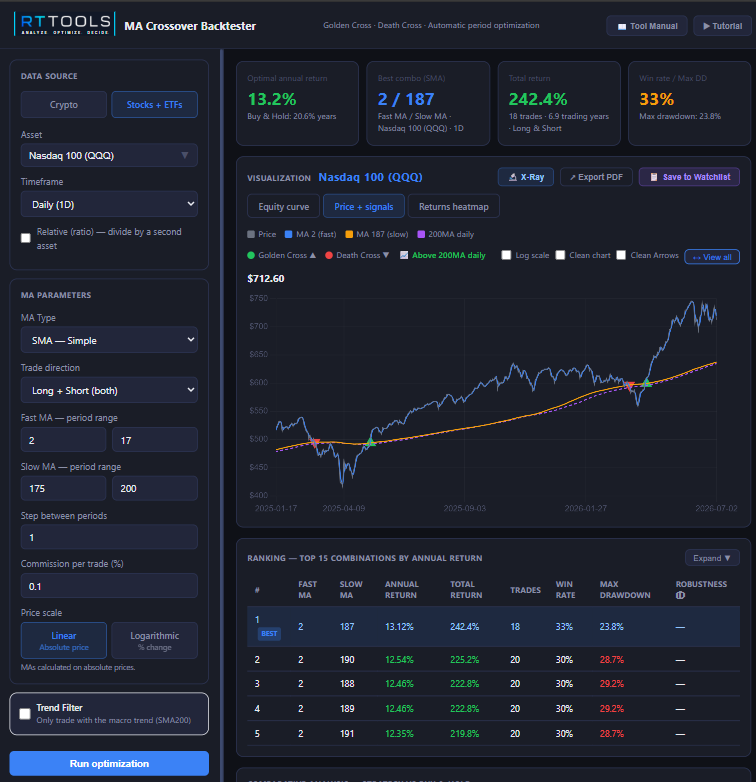Enable Log scale checkbox

tap(506, 255)
